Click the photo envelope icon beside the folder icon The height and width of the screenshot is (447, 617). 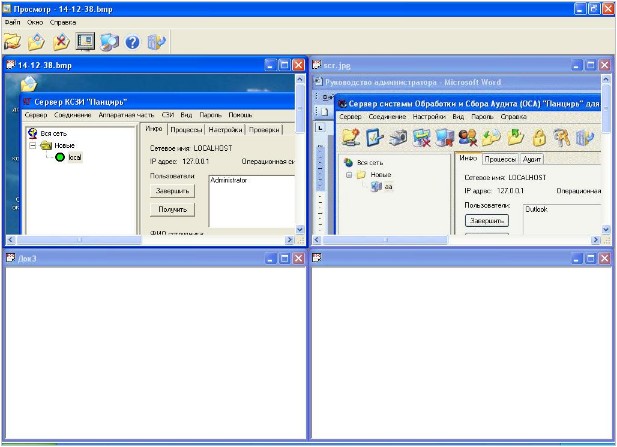(x=36, y=42)
